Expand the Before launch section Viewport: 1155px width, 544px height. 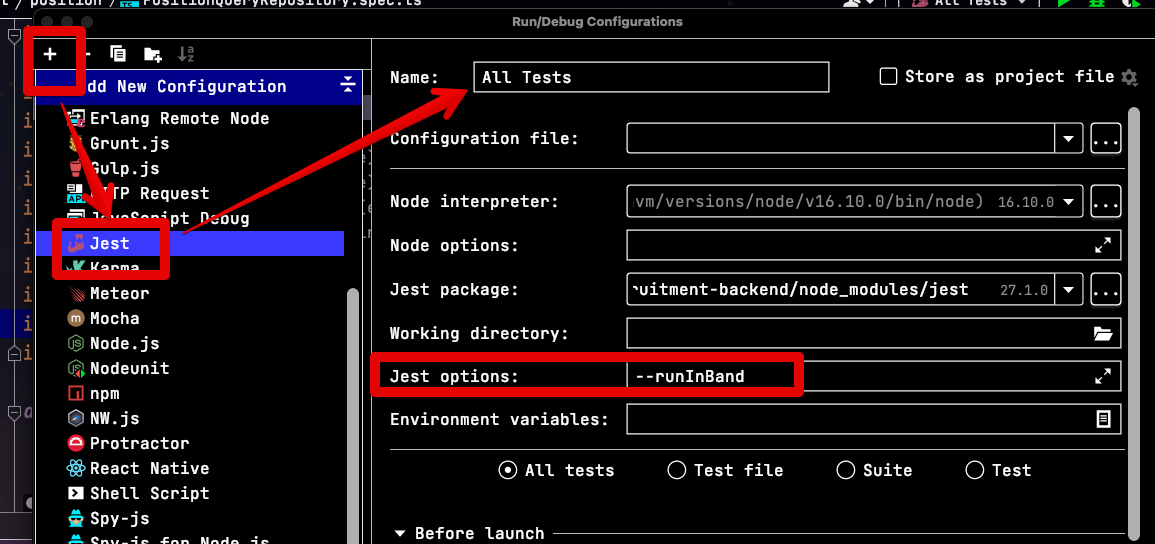tap(400, 533)
